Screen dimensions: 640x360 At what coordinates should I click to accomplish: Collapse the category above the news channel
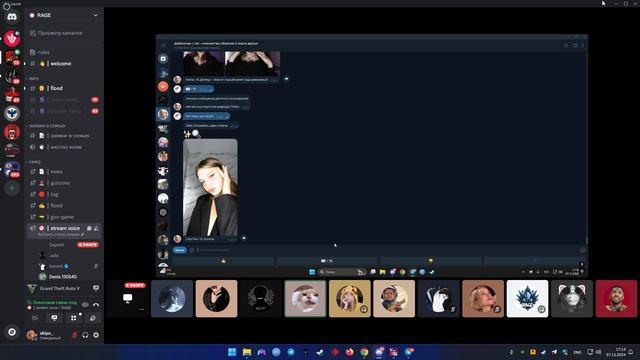(34, 162)
